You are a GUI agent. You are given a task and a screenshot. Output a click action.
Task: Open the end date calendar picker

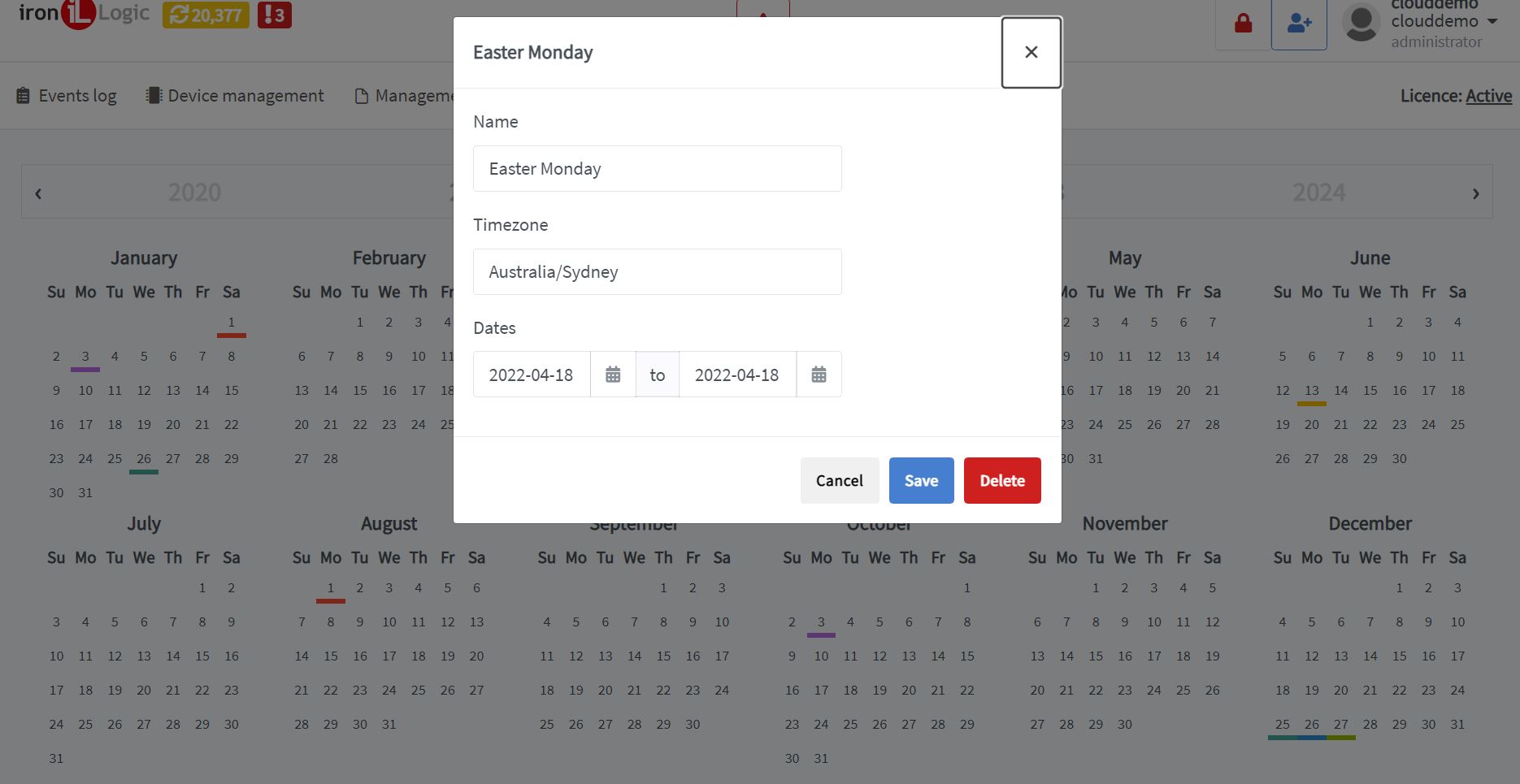point(819,374)
